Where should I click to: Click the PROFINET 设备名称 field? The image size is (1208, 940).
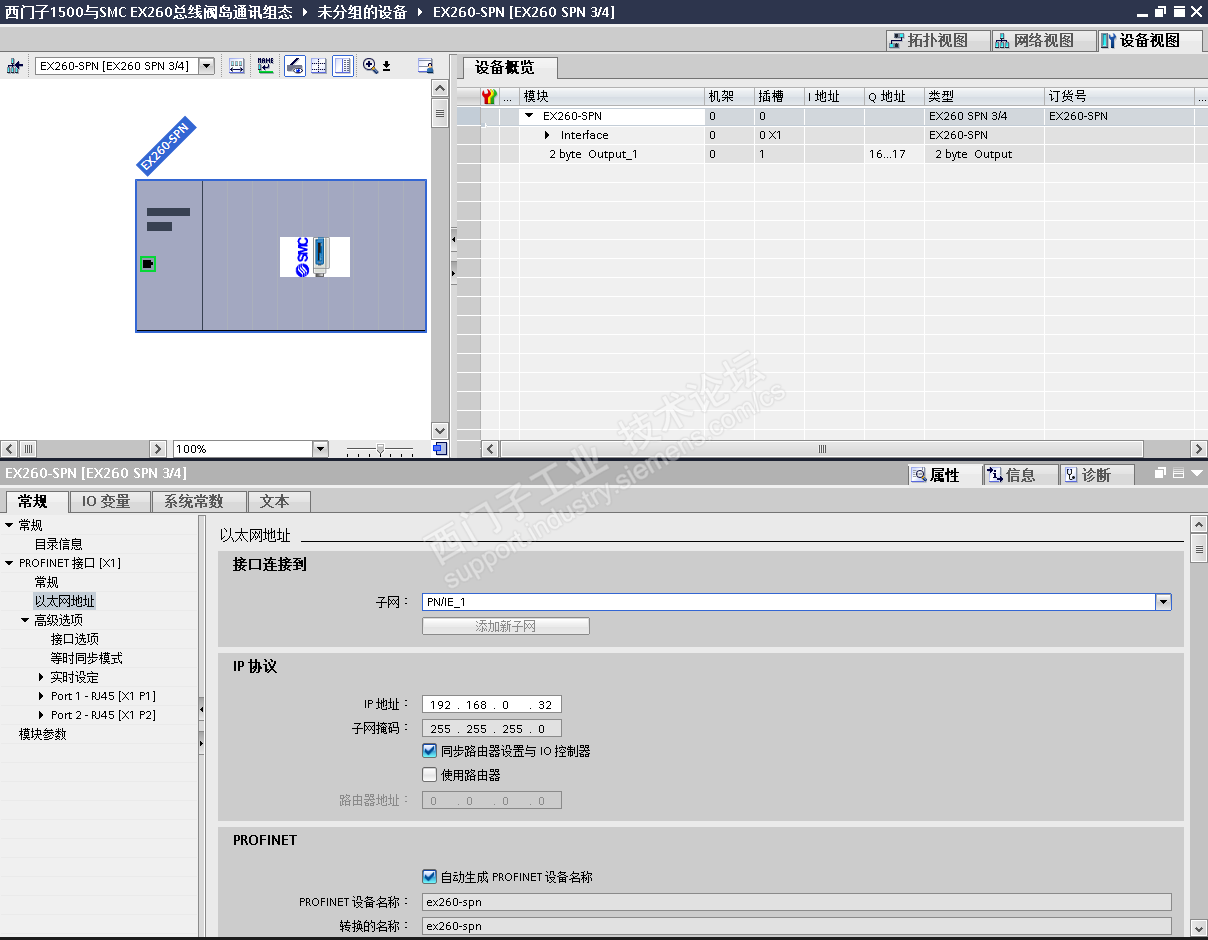pos(797,902)
